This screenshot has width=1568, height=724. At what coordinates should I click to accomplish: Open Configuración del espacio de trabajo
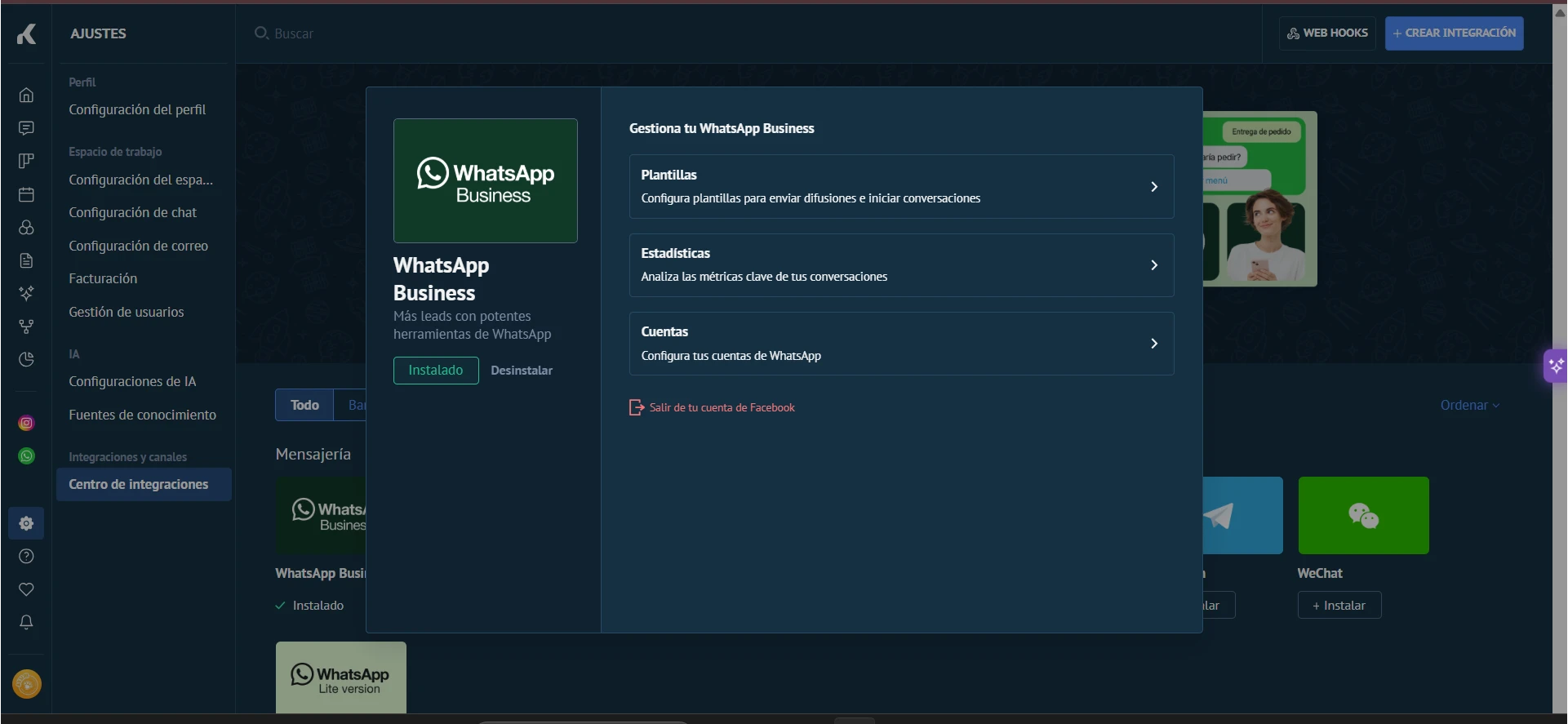pos(140,180)
